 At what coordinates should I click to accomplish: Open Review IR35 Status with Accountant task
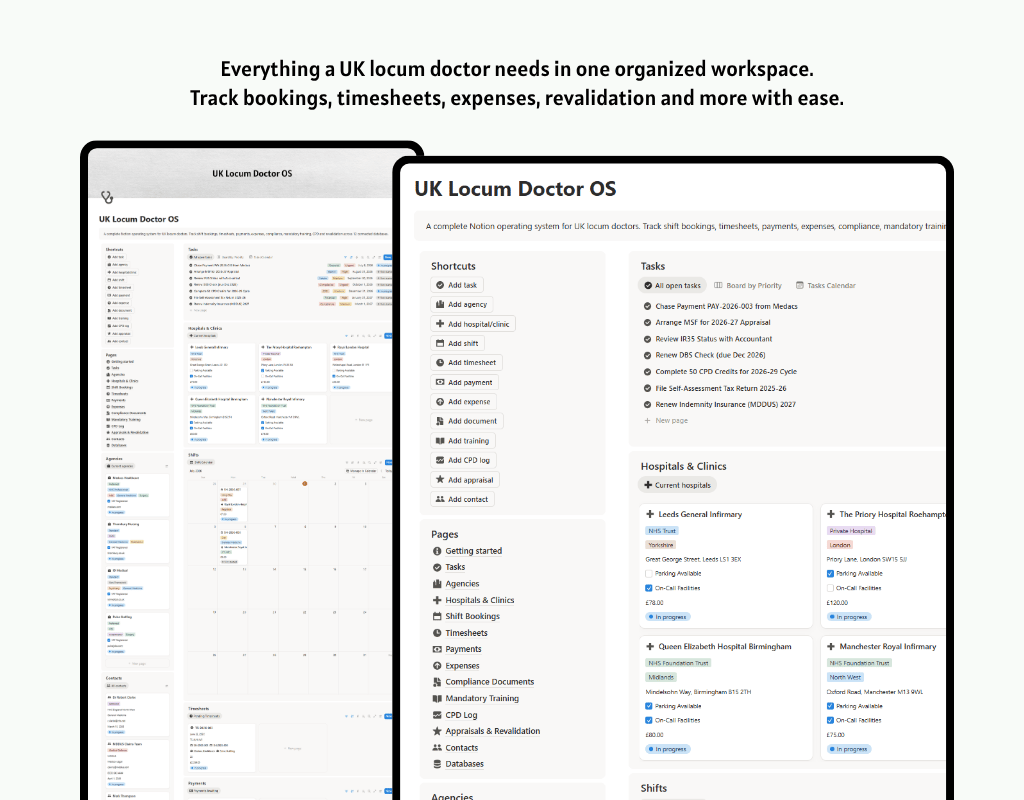pyautogui.click(x=714, y=339)
